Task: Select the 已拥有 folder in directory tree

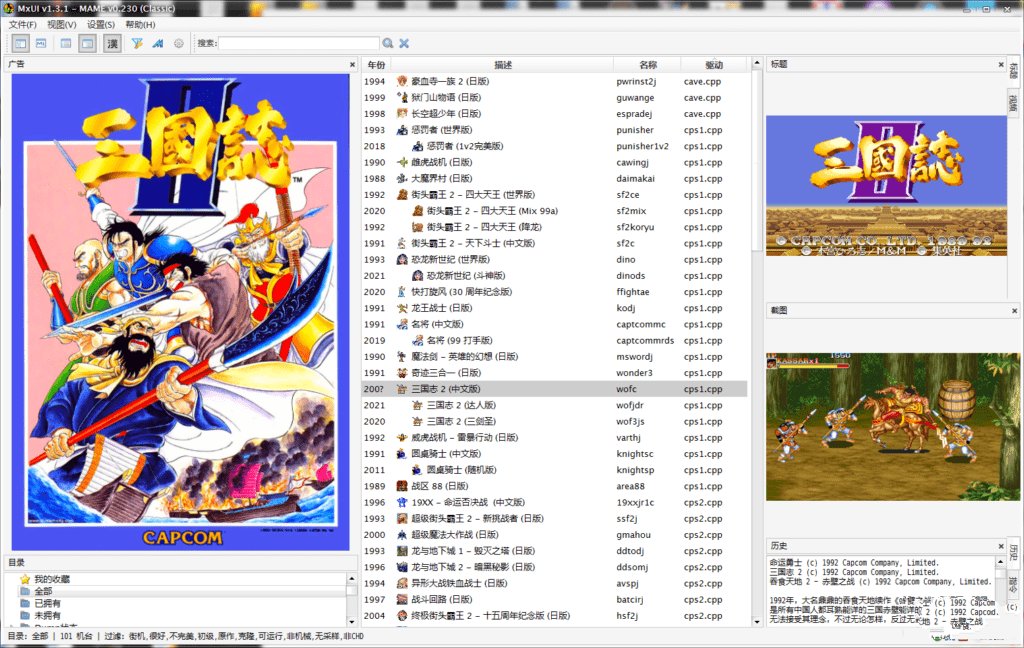Action: click(47, 603)
